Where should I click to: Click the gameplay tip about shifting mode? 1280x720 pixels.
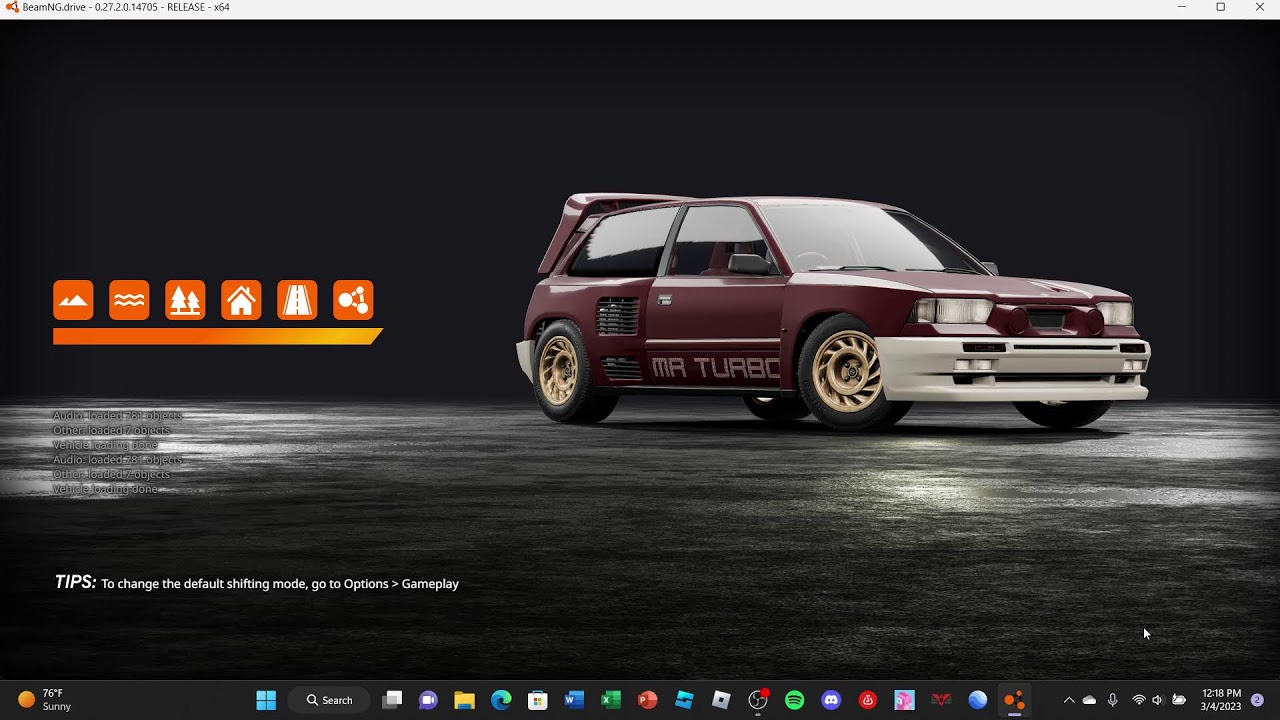coord(257,583)
